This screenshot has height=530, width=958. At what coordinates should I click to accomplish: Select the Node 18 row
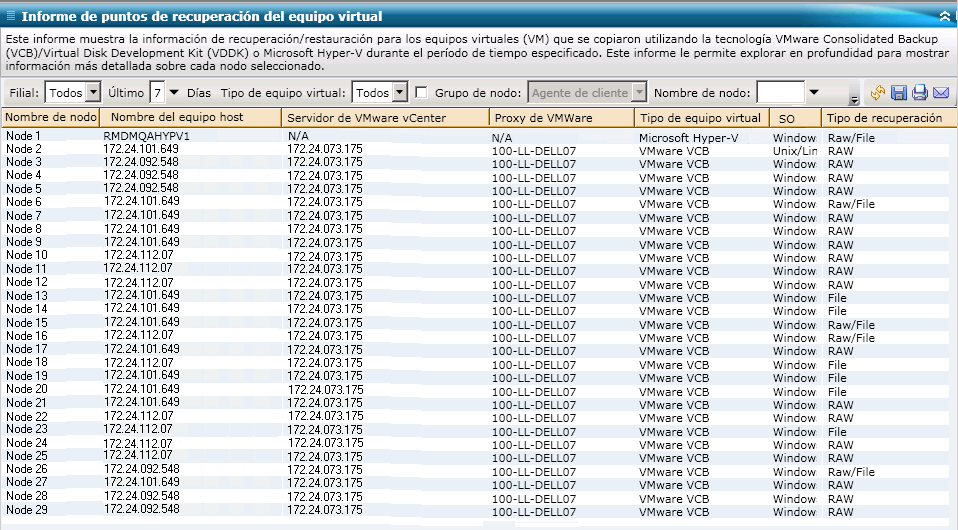click(26, 362)
